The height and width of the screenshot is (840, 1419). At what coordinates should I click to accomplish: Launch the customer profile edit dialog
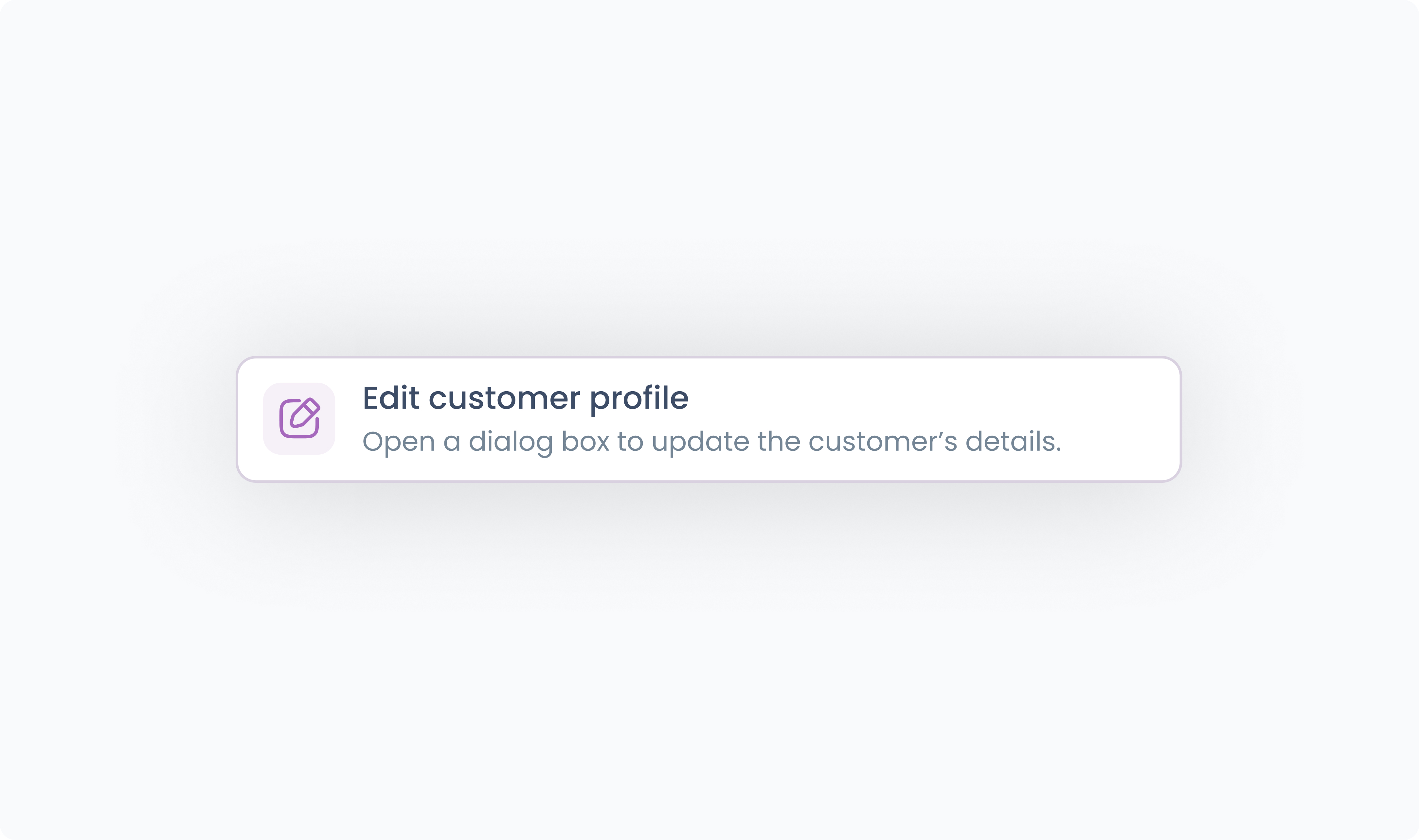coord(708,419)
